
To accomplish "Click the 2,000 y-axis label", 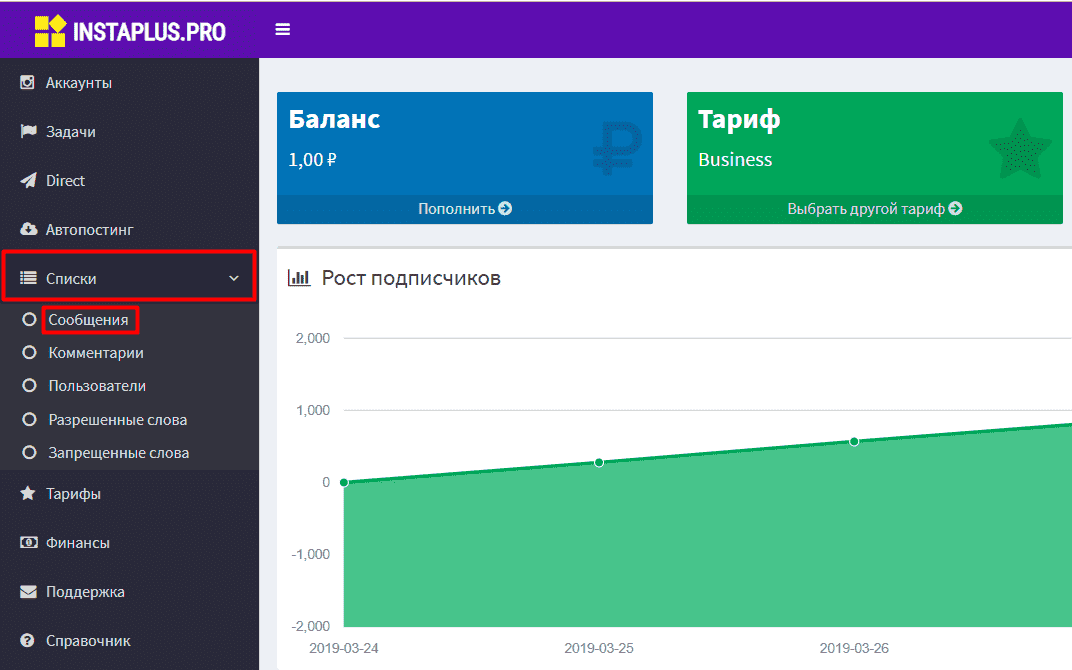I will (312, 338).
